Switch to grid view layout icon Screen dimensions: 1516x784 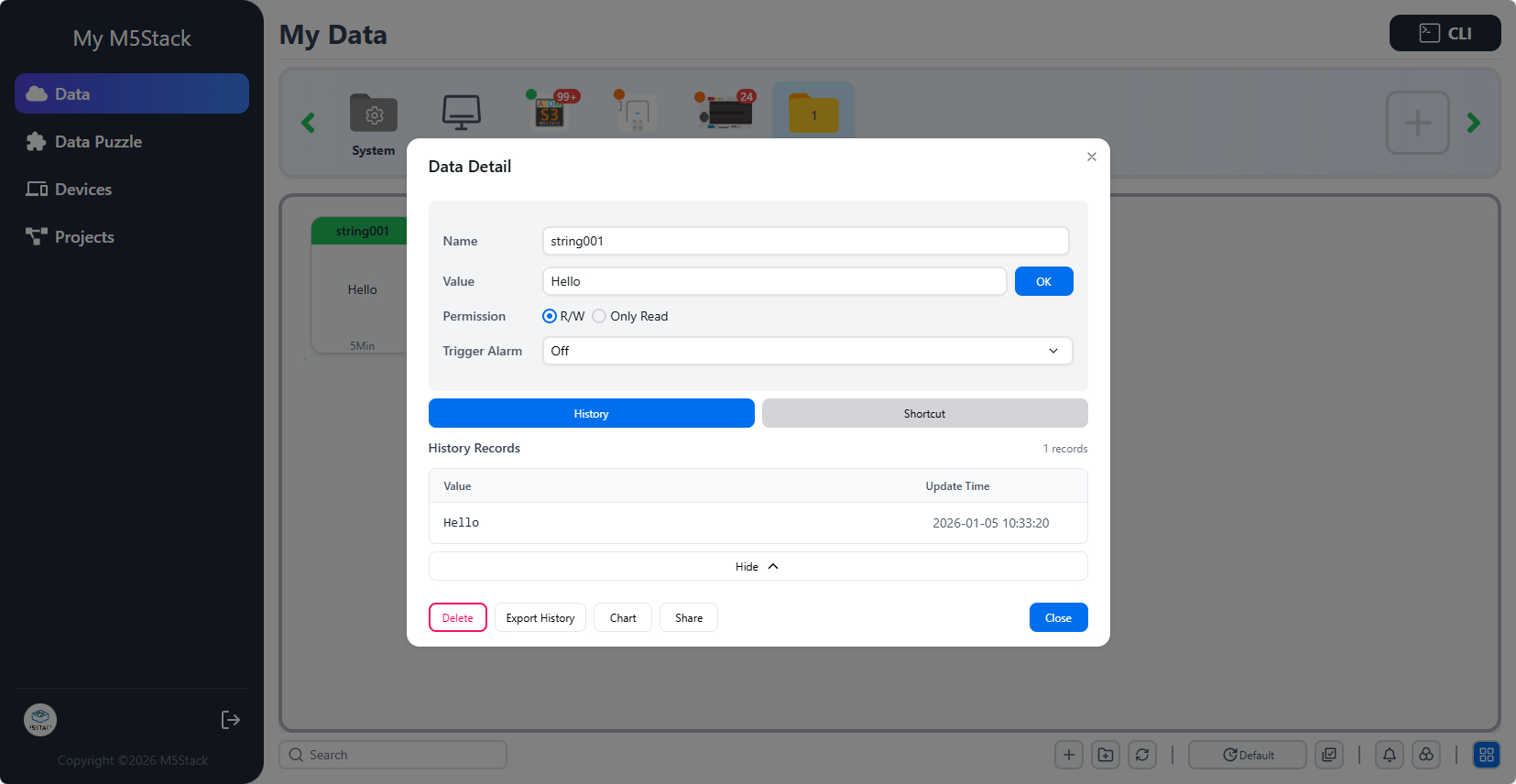(x=1486, y=755)
